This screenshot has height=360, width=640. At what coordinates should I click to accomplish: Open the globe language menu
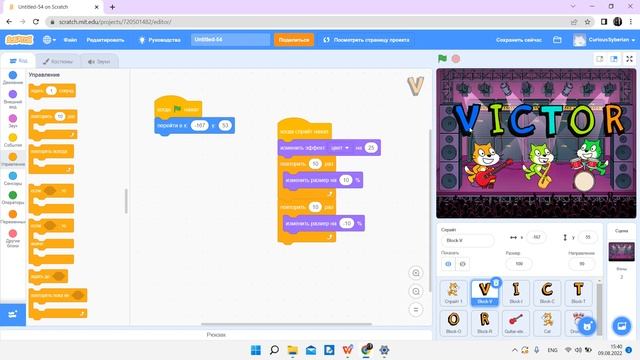pos(49,40)
